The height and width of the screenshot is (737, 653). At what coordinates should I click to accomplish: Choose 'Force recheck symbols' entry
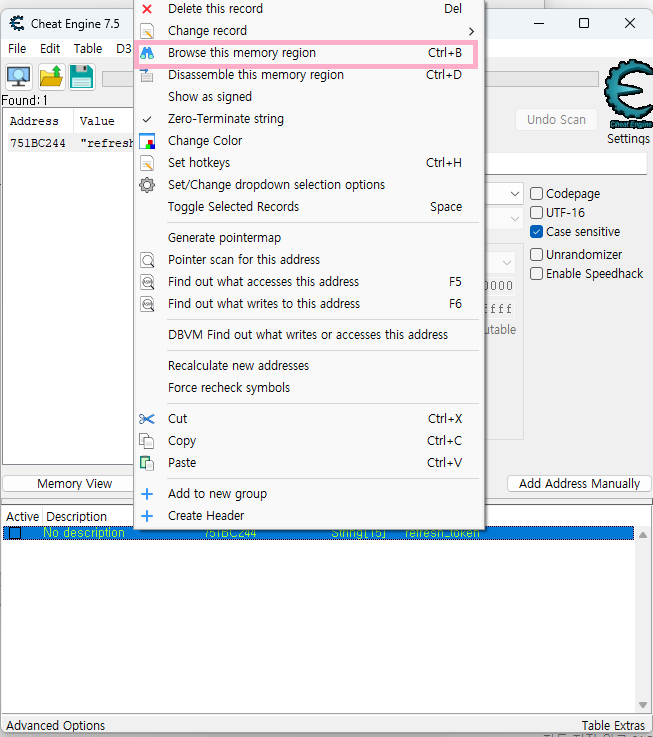229,388
